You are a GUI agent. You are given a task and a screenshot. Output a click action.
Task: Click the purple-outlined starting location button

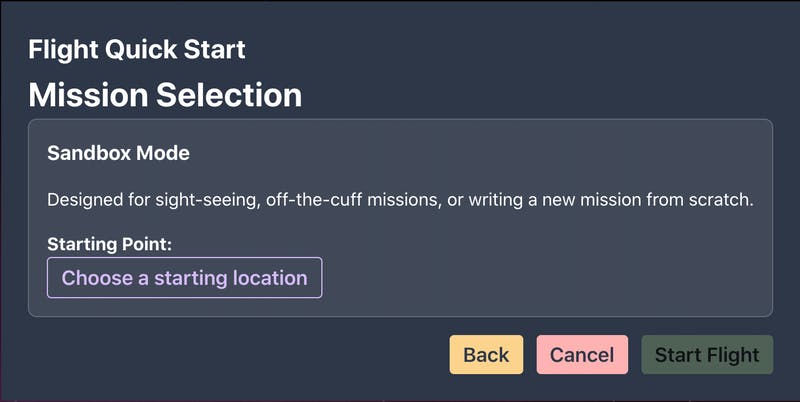point(185,278)
